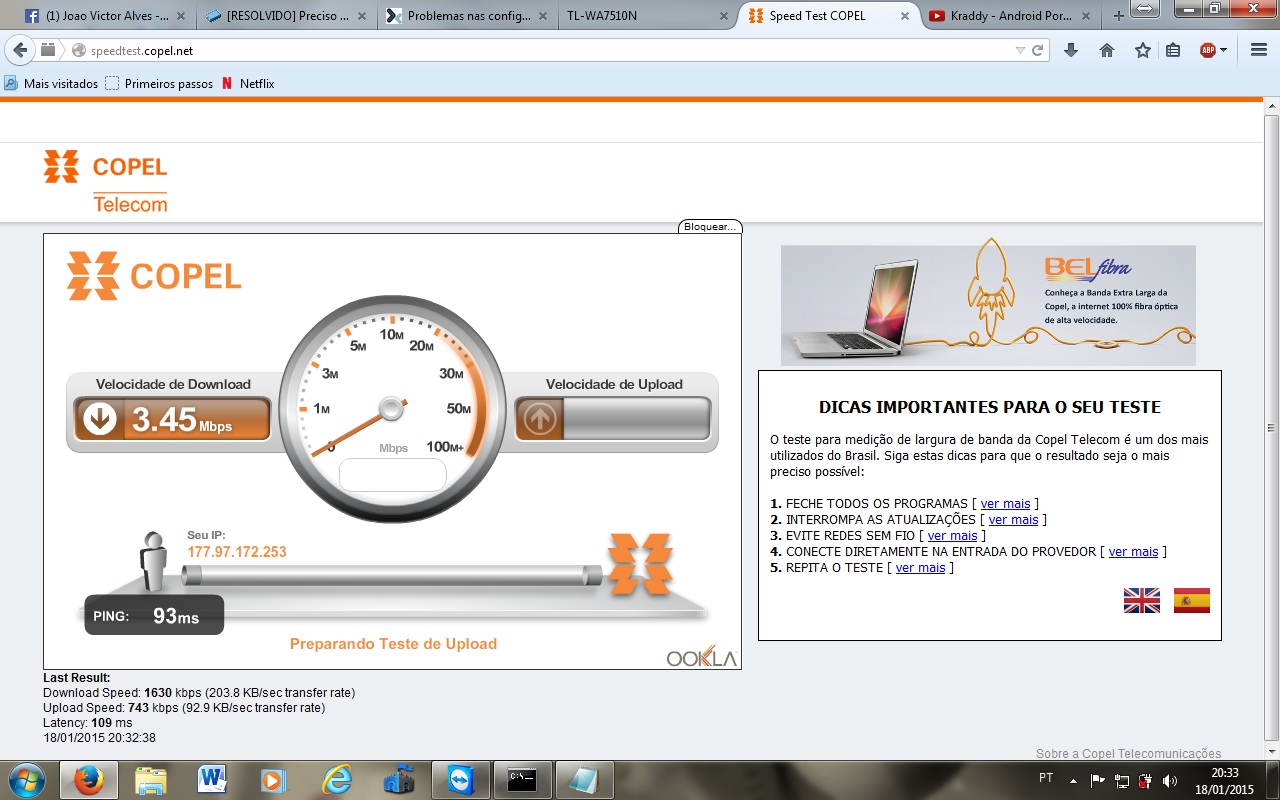Click the network tray icon
The width and height of the screenshot is (1280, 800).
1122,780
